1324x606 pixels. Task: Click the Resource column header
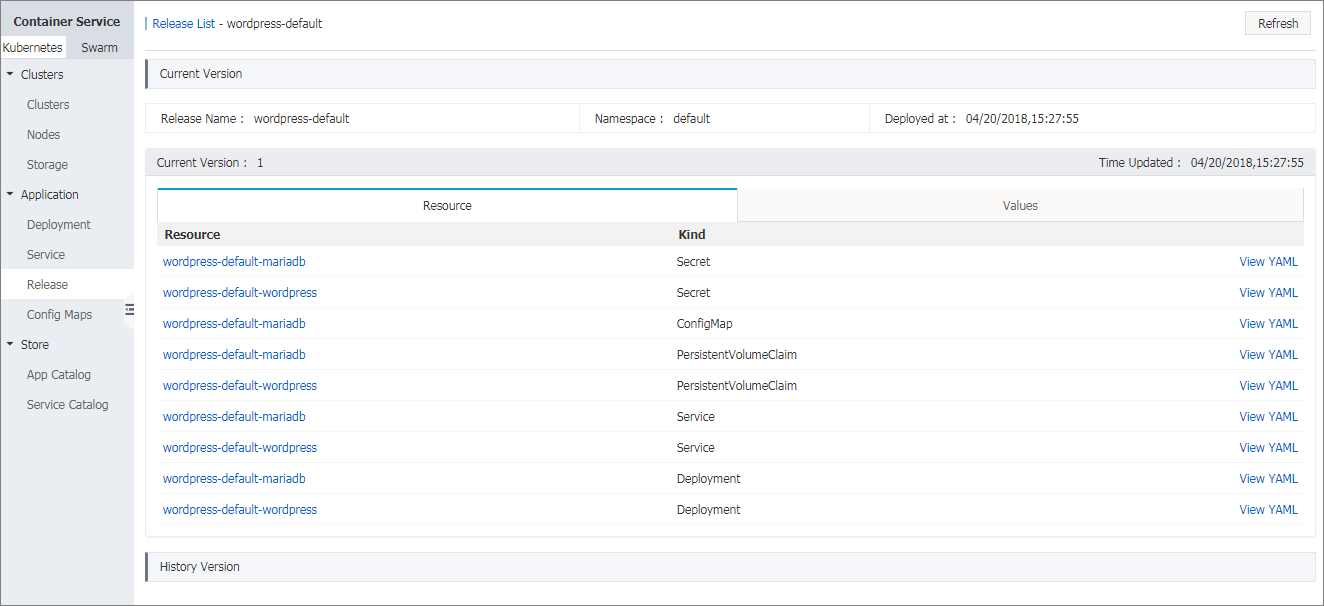pyautogui.click(x=192, y=234)
